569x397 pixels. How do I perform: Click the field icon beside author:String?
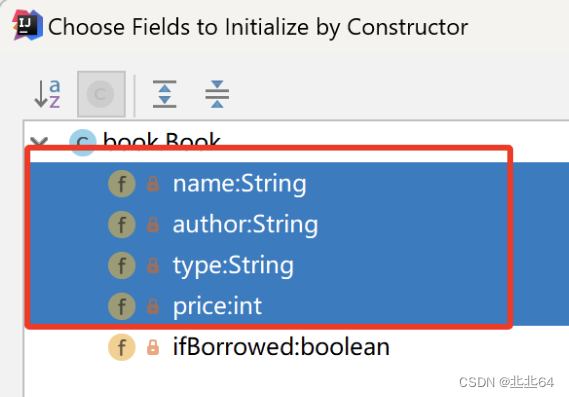(x=122, y=225)
